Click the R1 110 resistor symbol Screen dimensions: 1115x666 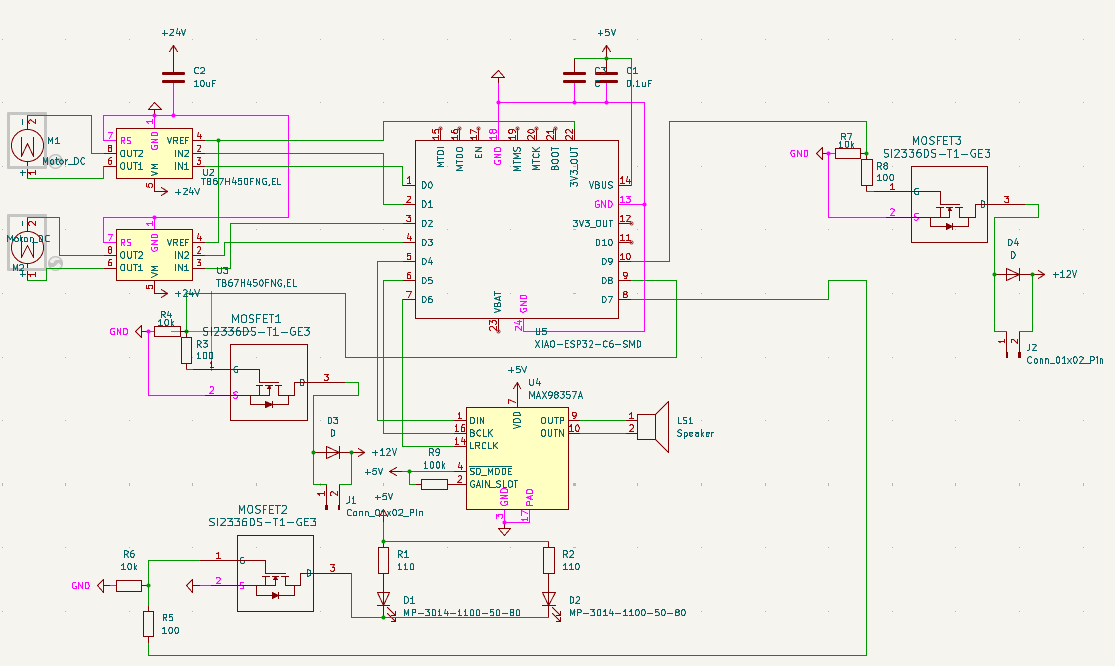point(383,560)
